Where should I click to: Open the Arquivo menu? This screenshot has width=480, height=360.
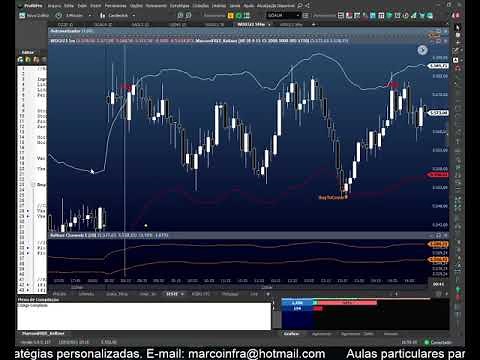[54, 6]
